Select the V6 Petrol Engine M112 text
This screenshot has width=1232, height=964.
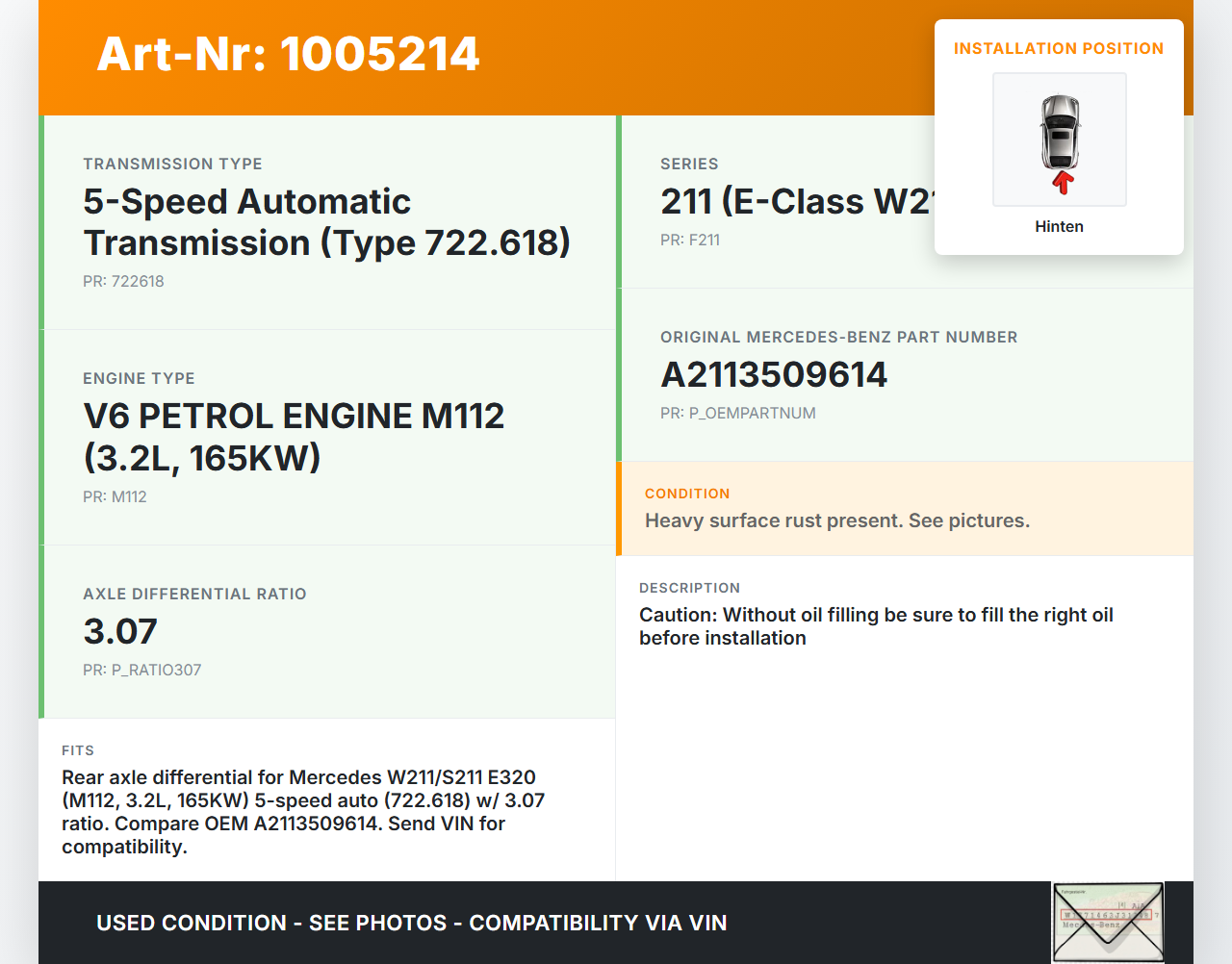click(294, 437)
